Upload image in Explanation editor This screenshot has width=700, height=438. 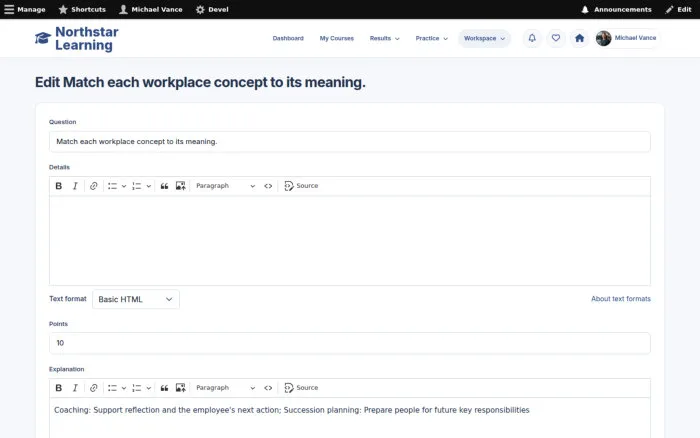(x=180, y=388)
